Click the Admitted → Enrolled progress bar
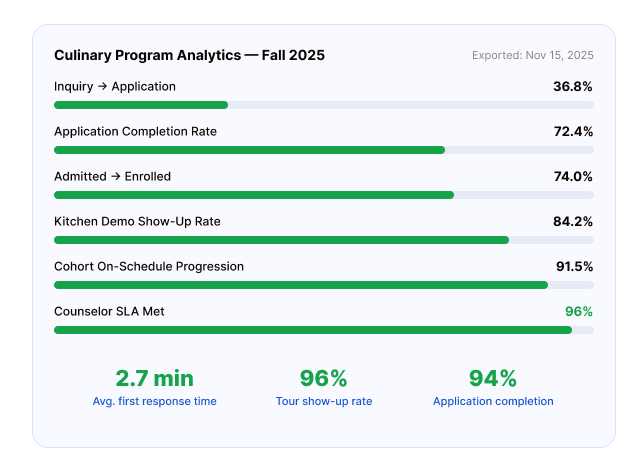The image size is (640, 472). click(x=324, y=195)
